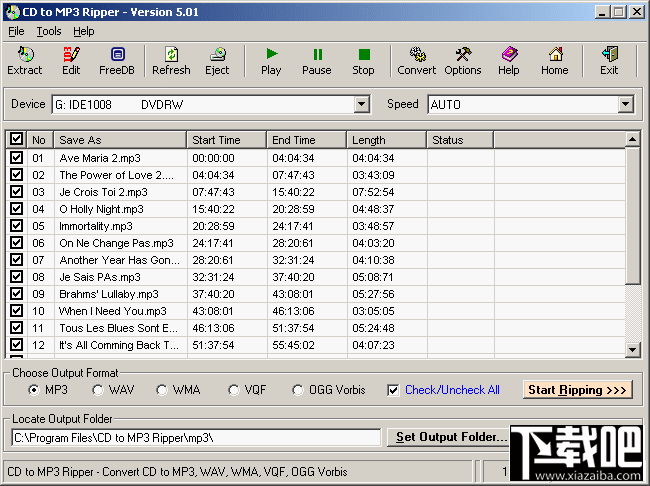Uncheck track 01 Ave Maria 2.mp3
Viewport: 650px width, 486px height.
[17, 158]
